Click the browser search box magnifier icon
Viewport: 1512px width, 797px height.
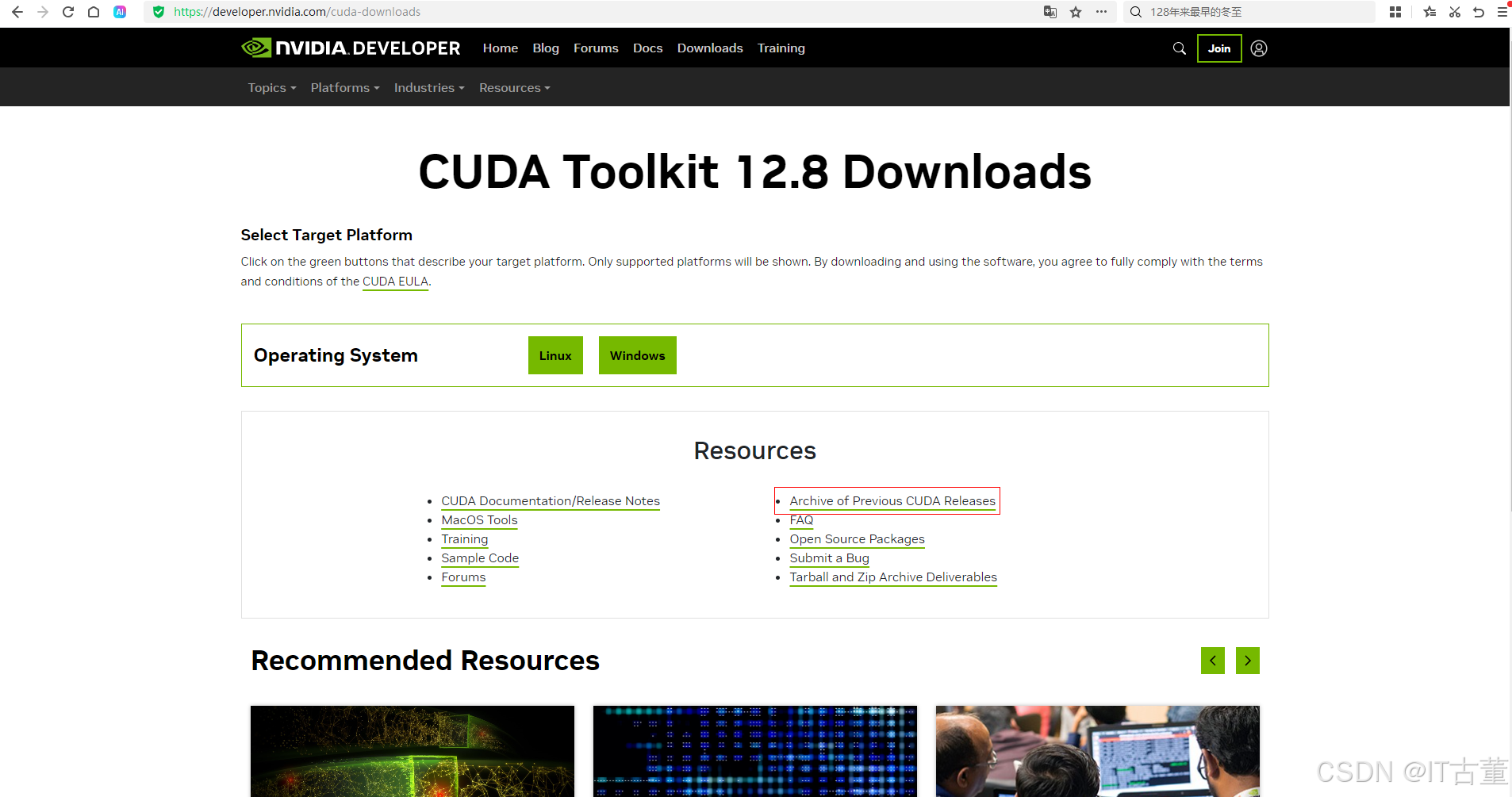(x=1136, y=12)
